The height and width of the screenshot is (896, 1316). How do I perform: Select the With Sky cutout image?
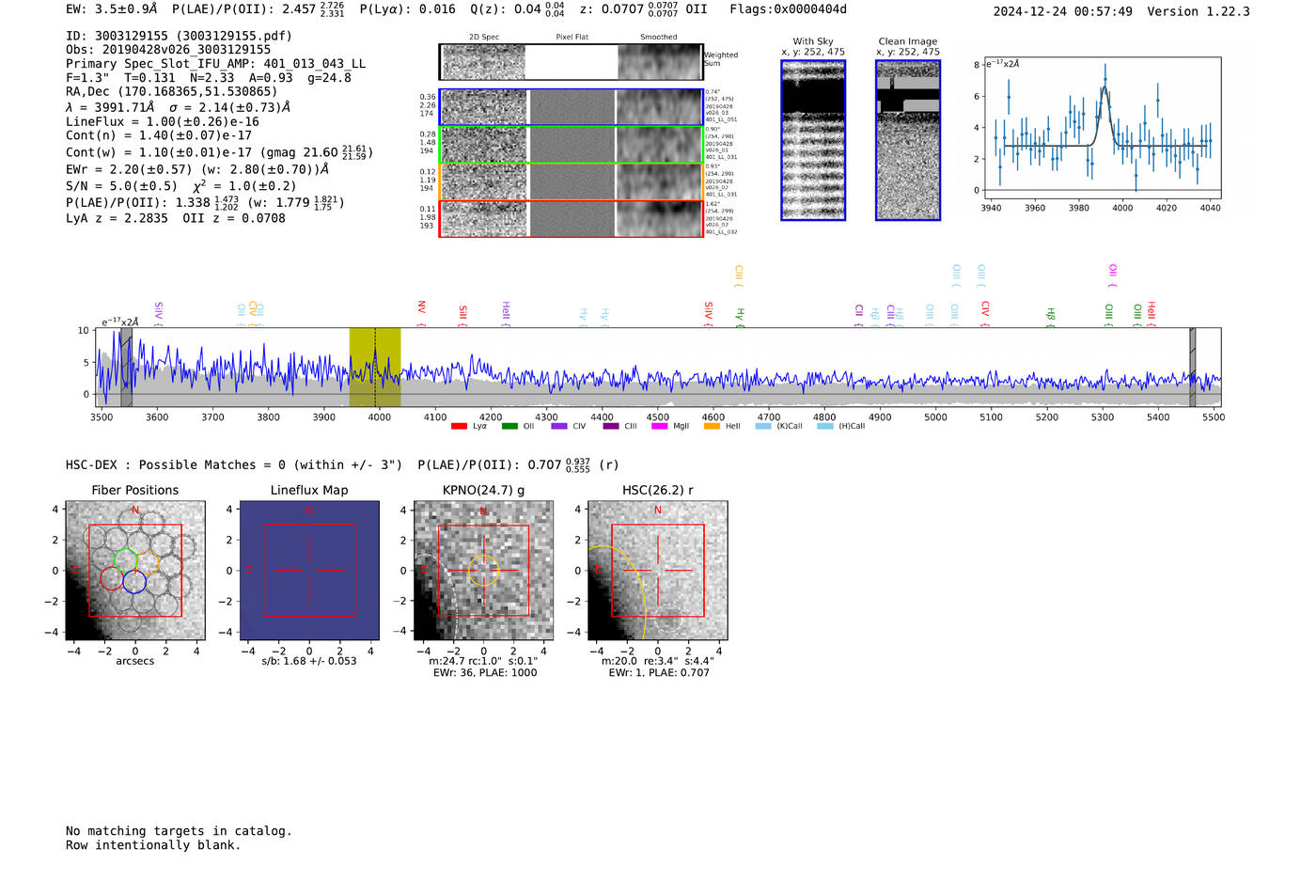pos(813,140)
